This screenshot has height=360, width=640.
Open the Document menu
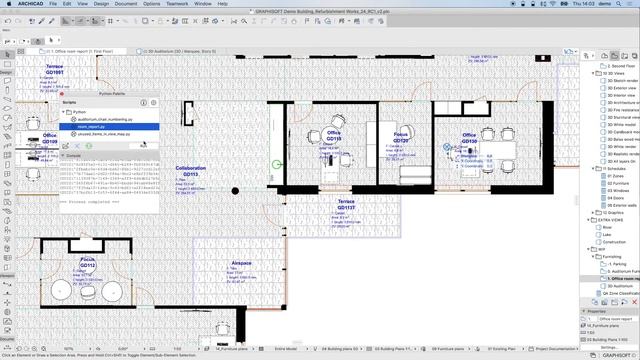tap(126, 4)
